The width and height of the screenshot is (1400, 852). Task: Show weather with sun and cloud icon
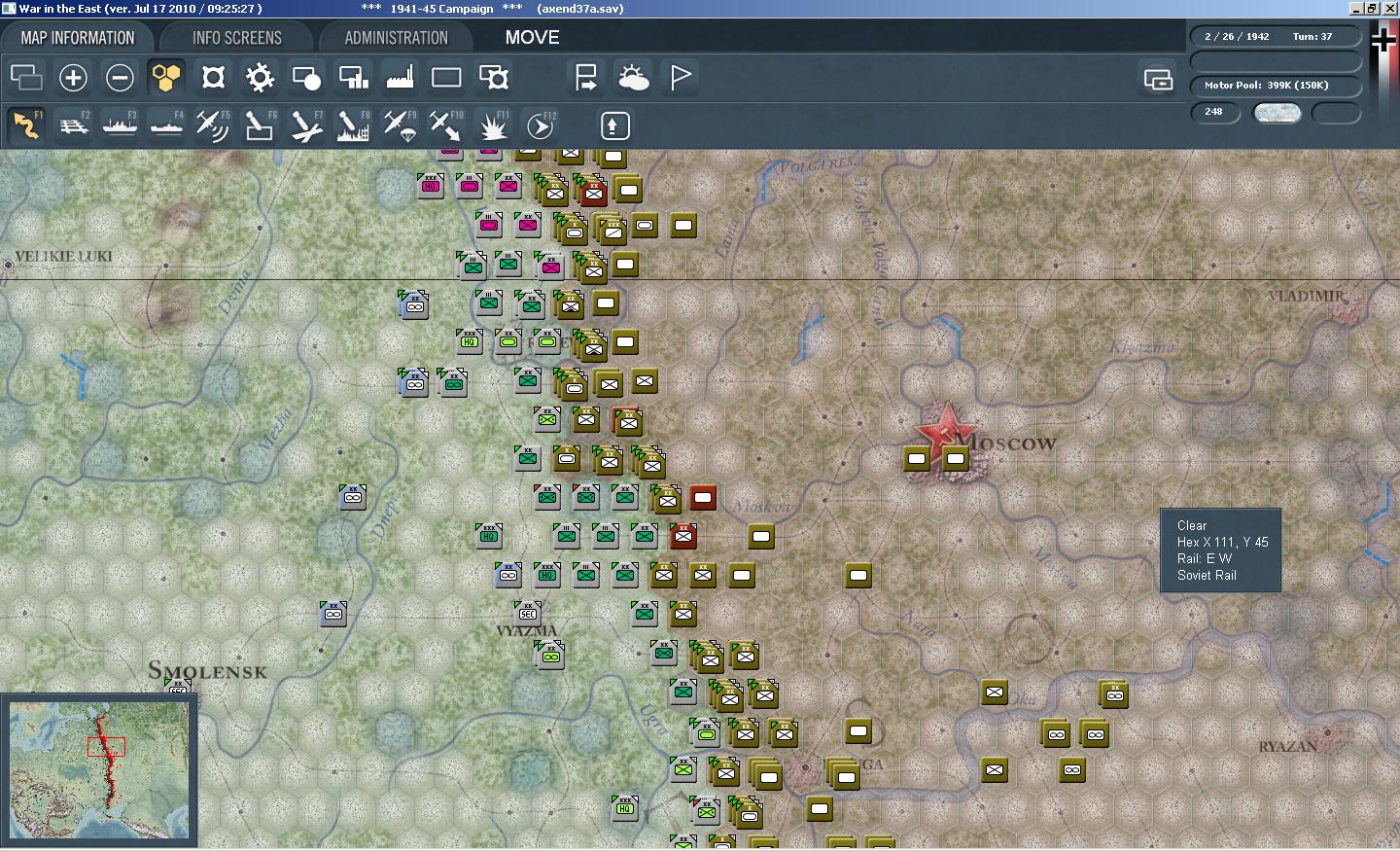[633, 77]
